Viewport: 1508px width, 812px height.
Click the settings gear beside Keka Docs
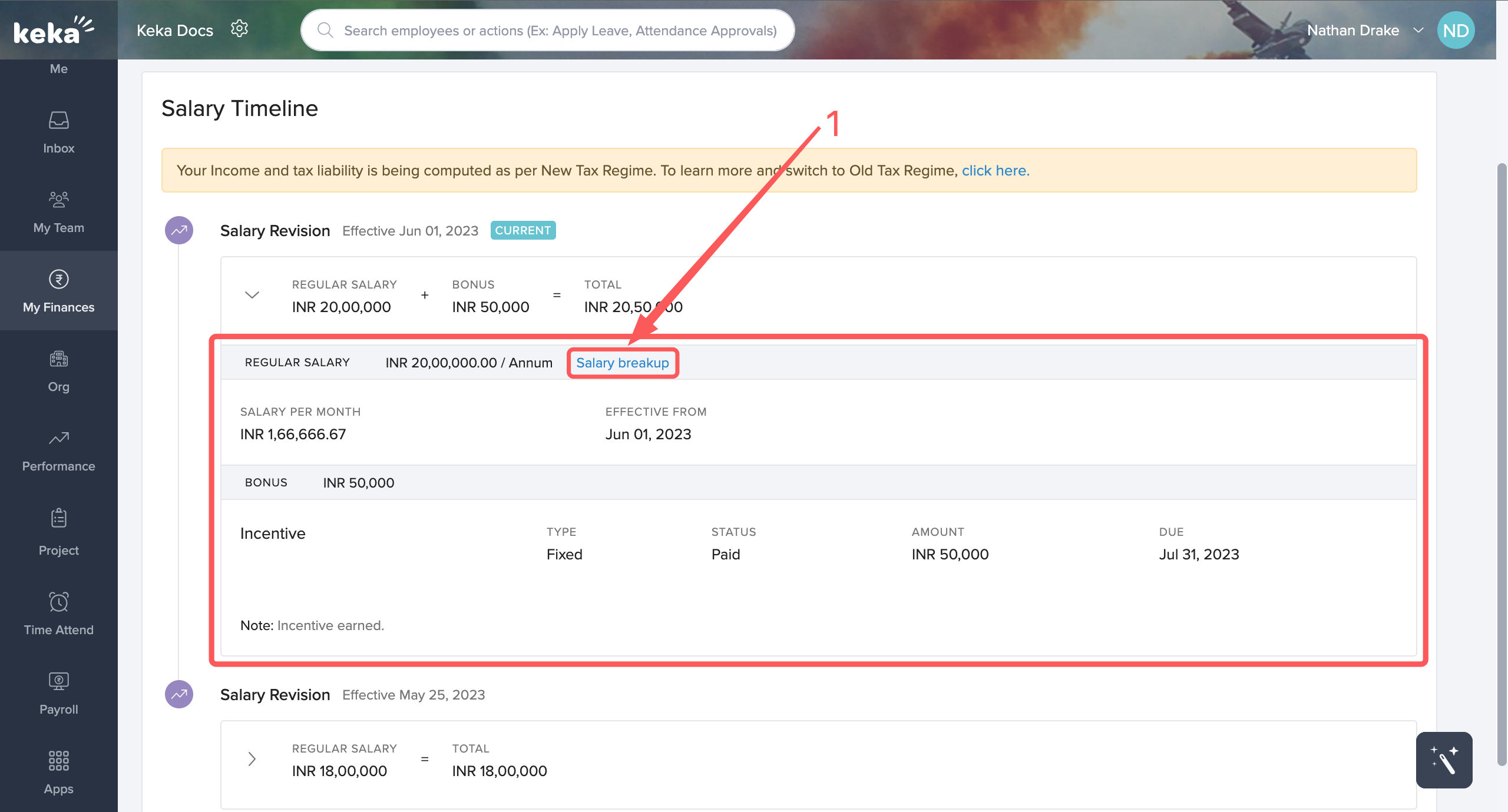tap(239, 29)
